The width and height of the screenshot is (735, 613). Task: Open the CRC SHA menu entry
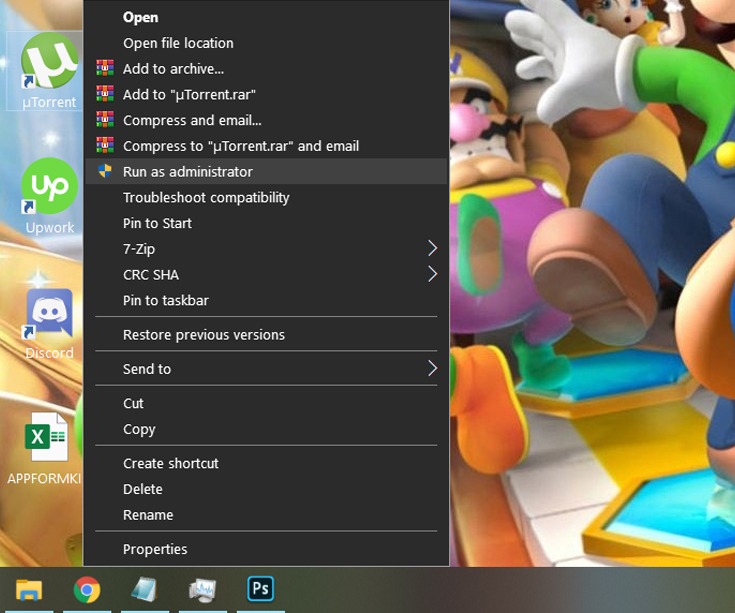pos(266,275)
